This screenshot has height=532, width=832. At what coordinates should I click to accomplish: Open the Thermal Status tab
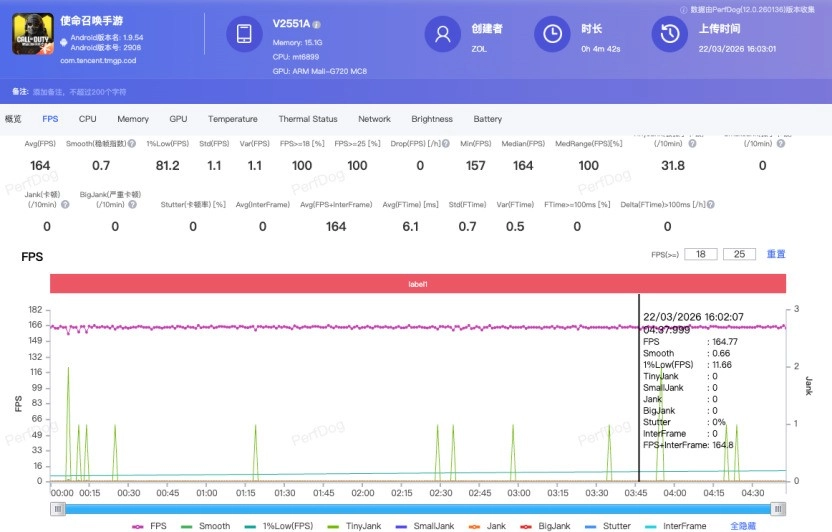pyautogui.click(x=307, y=119)
